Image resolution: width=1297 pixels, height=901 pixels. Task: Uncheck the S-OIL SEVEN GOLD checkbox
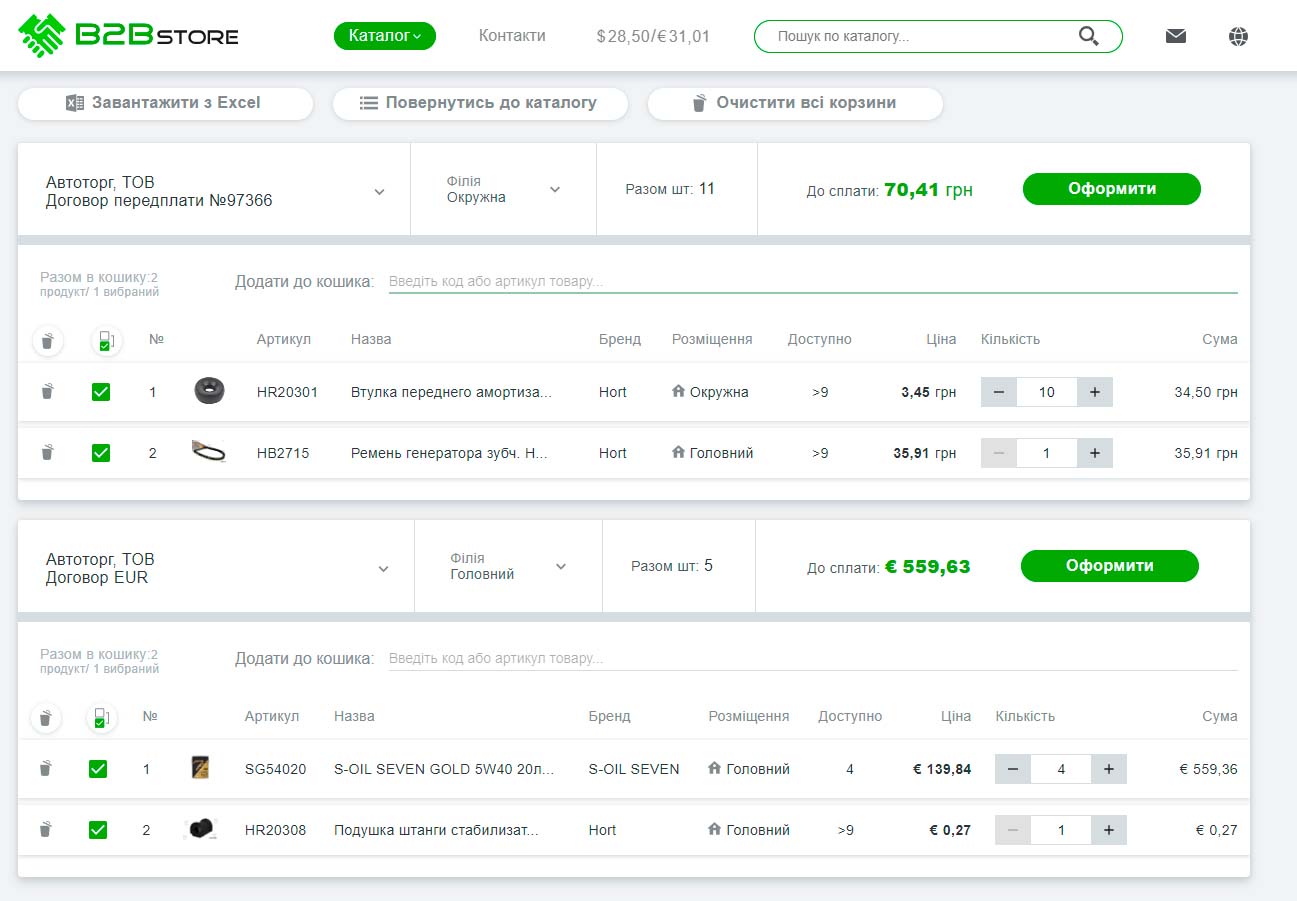pos(98,769)
